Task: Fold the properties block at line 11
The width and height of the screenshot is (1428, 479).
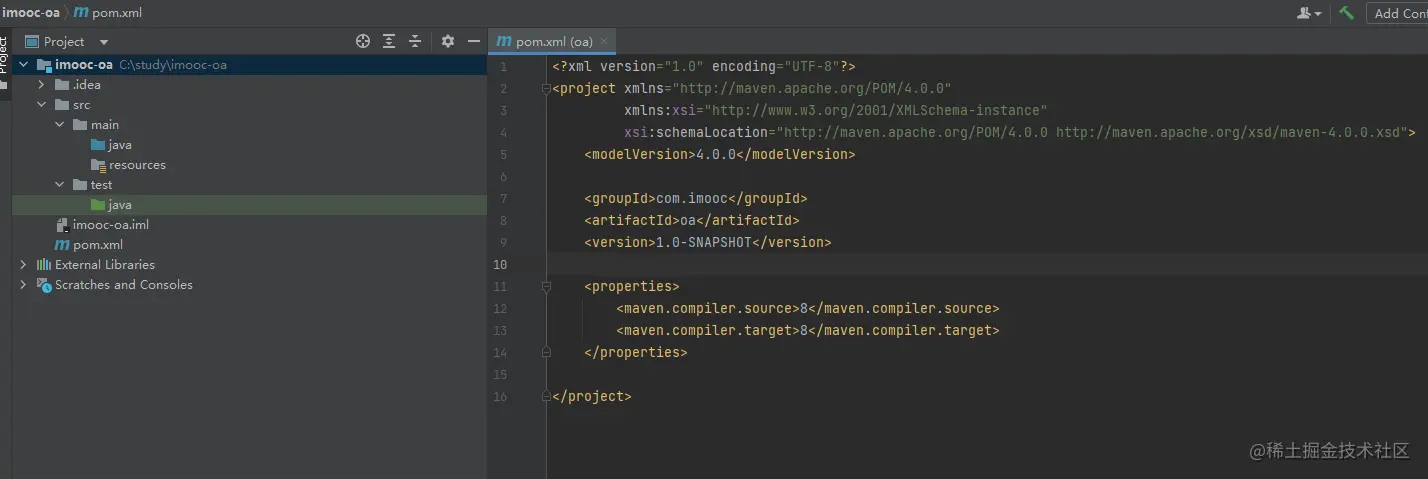Action: pos(546,286)
